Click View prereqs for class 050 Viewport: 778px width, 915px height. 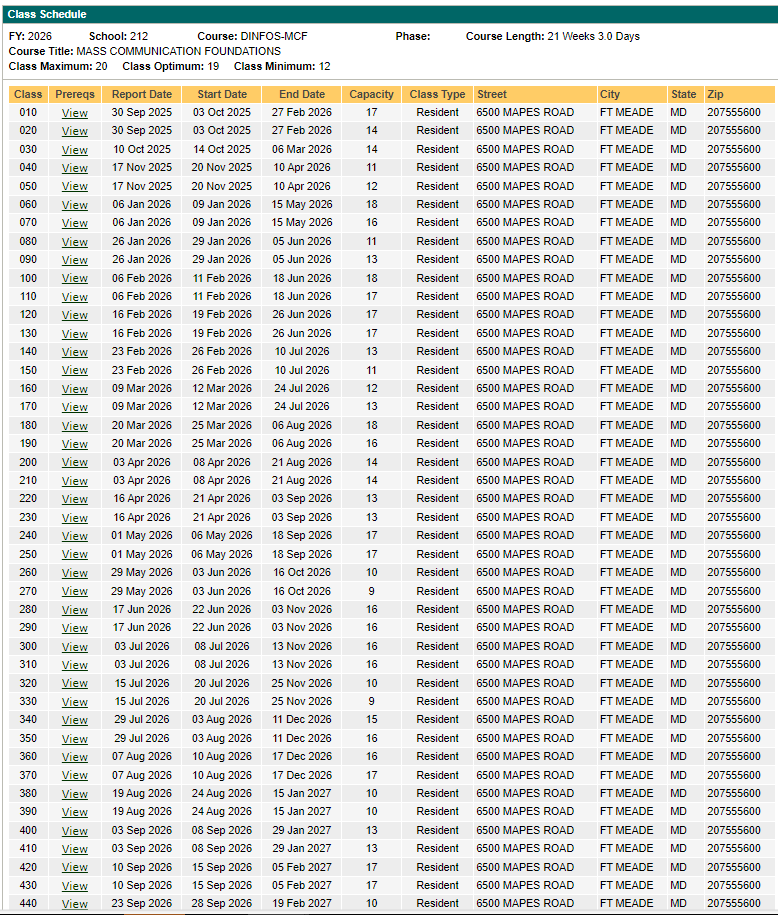pyautogui.click(x=75, y=187)
